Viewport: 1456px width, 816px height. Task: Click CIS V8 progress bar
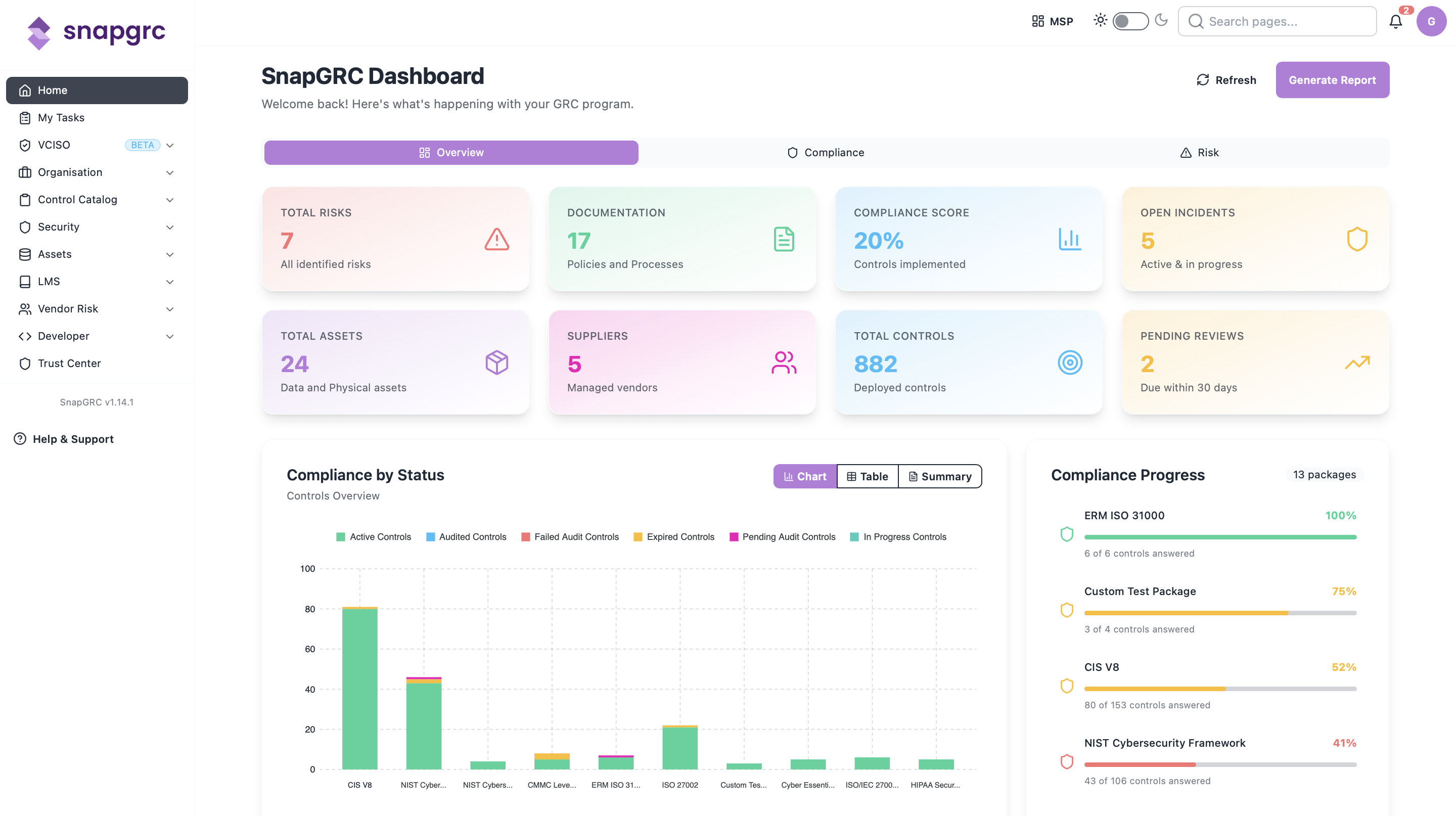pyautogui.click(x=1220, y=688)
